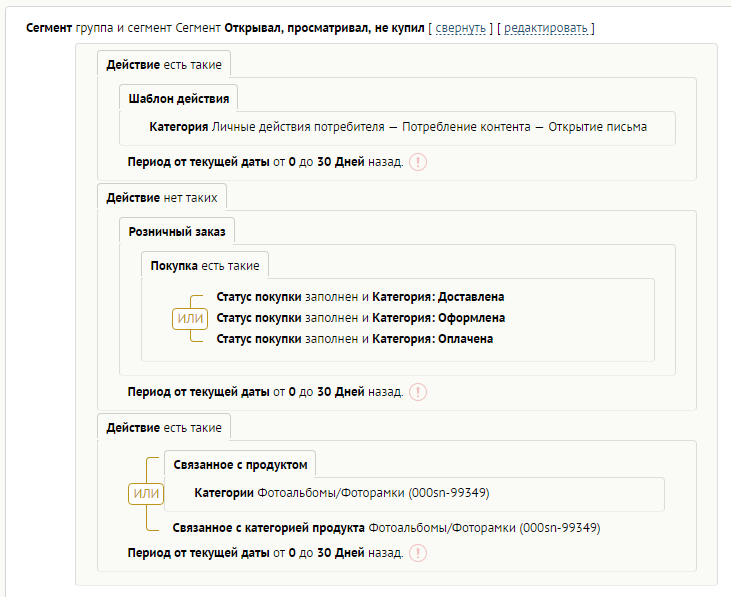Click the Связанное с категорией продукта condition line
This screenshot has width=731, height=597.
pos(385,528)
